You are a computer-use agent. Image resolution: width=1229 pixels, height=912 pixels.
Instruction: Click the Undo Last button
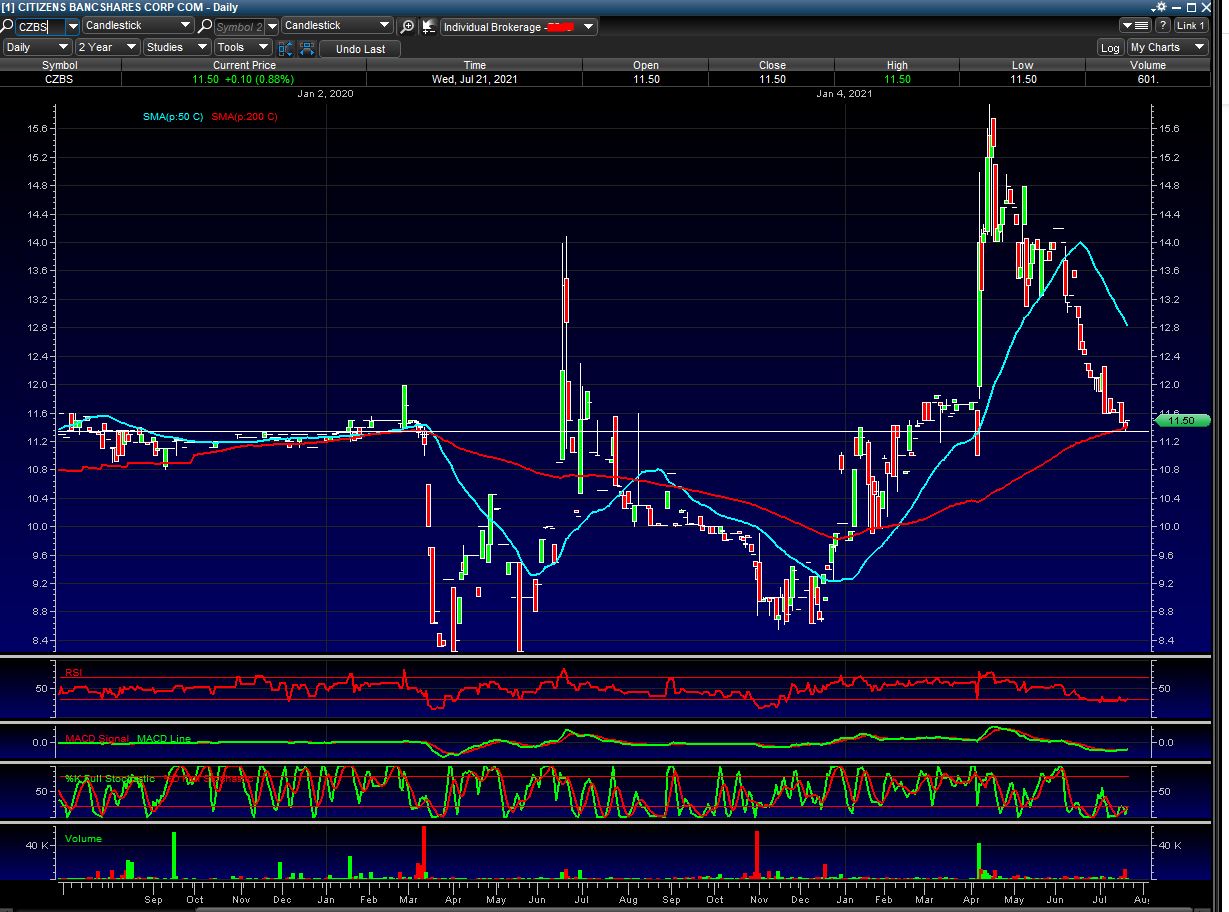(360, 48)
